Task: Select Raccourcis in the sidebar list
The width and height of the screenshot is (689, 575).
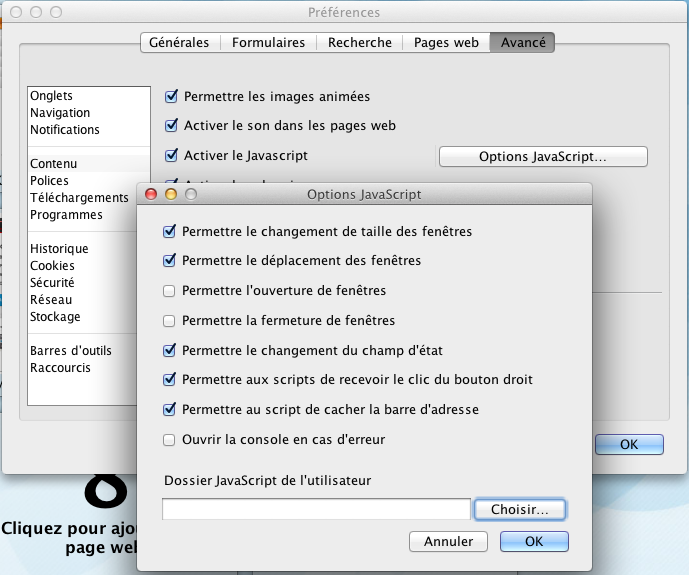Action: point(60,368)
